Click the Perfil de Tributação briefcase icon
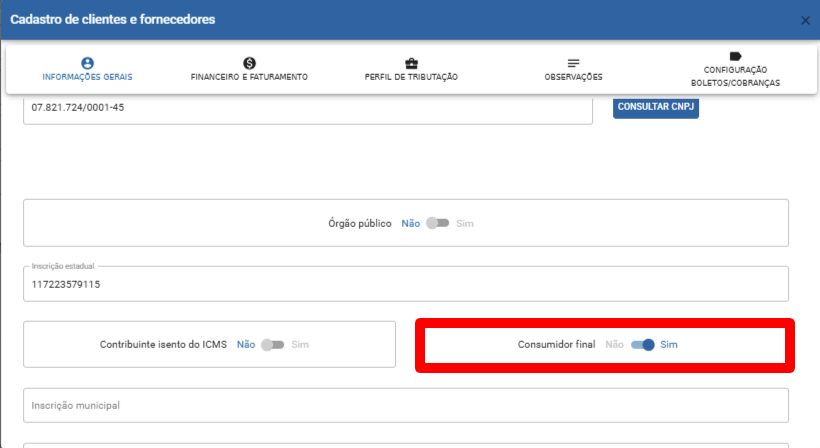The width and height of the screenshot is (820, 448). pyautogui.click(x=412, y=64)
